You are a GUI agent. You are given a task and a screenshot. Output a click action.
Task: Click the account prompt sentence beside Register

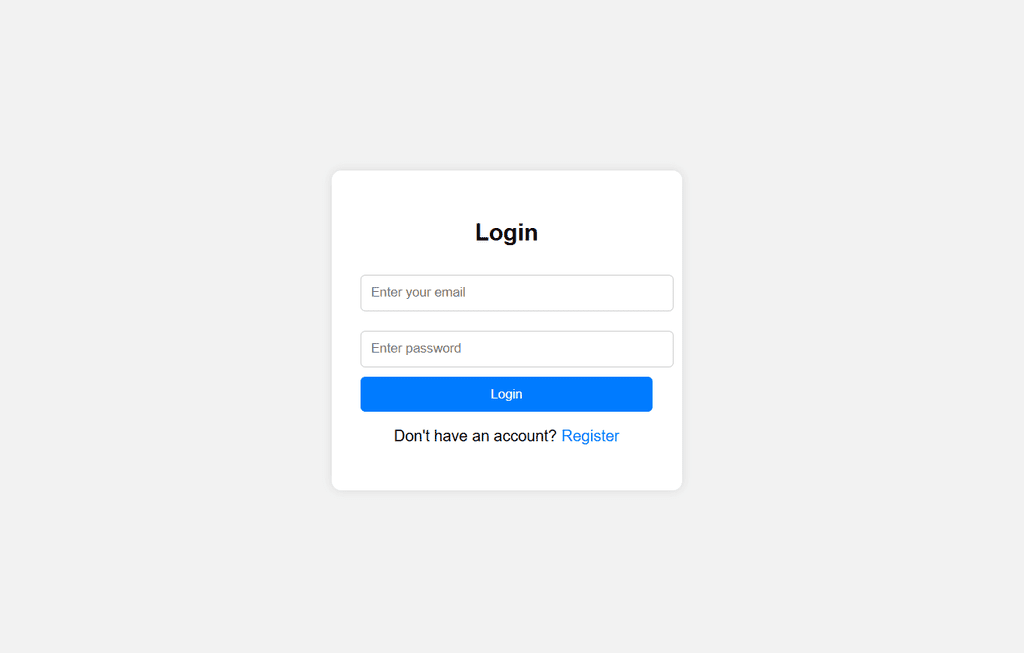click(475, 436)
